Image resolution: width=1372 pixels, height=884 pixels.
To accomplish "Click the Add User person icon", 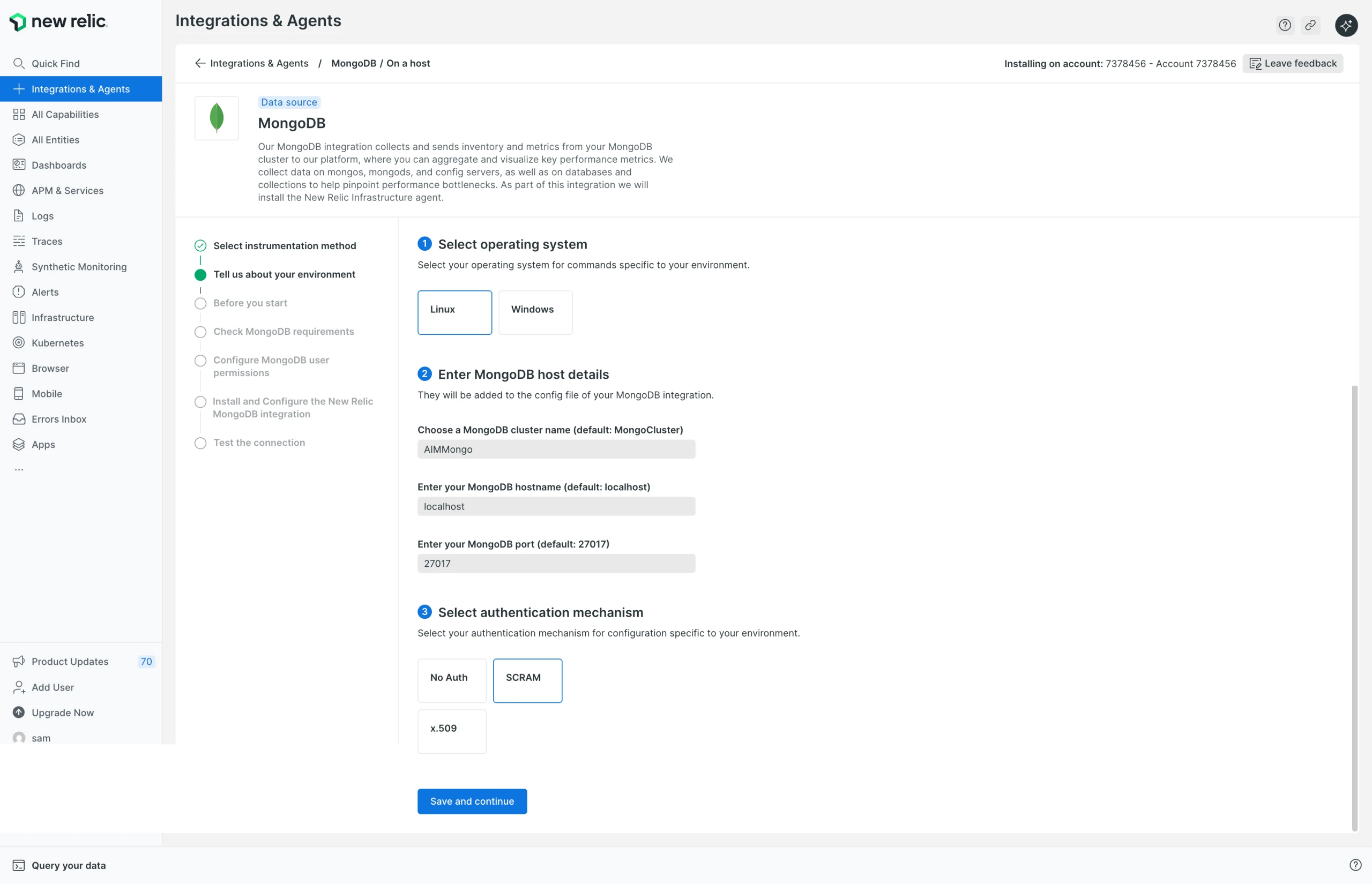I will point(19,687).
